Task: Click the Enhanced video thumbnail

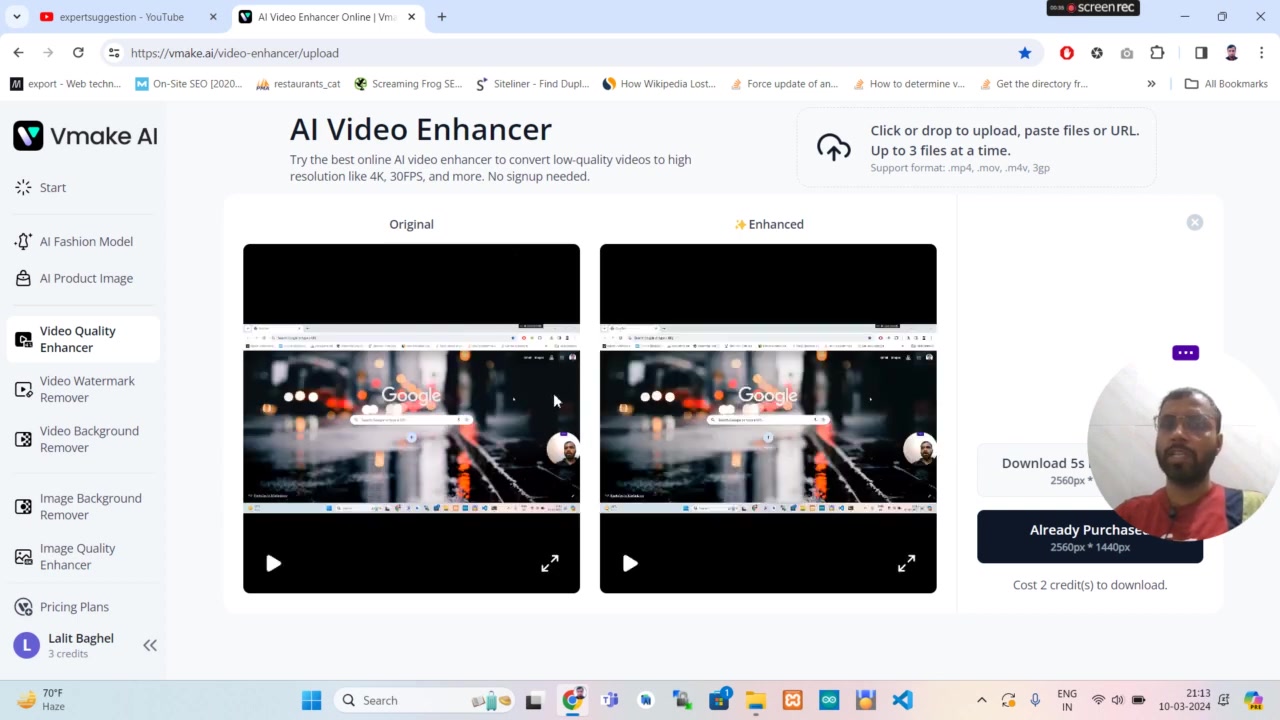Action: [768, 418]
